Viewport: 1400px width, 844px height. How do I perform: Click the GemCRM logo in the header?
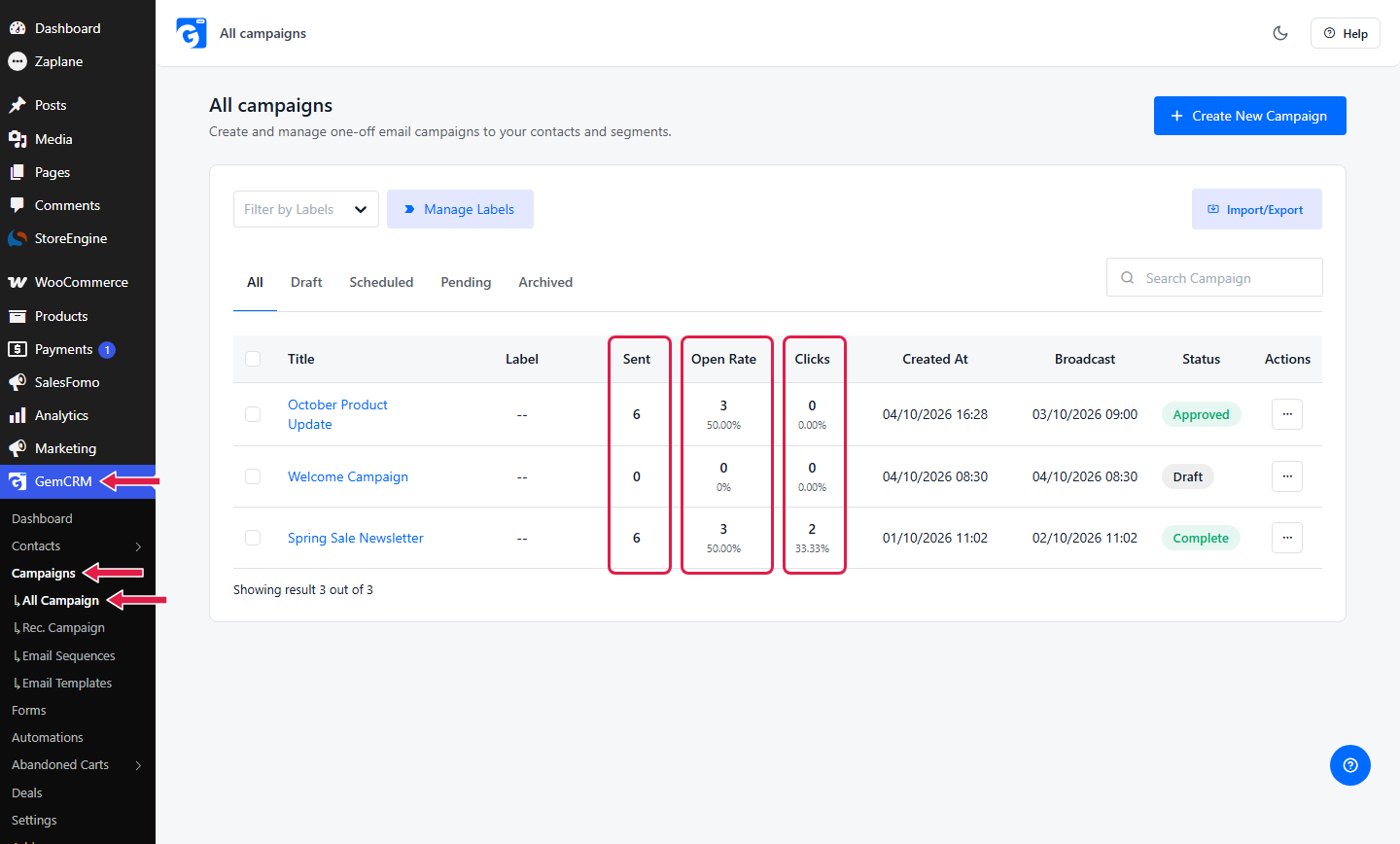pos(192,33)
